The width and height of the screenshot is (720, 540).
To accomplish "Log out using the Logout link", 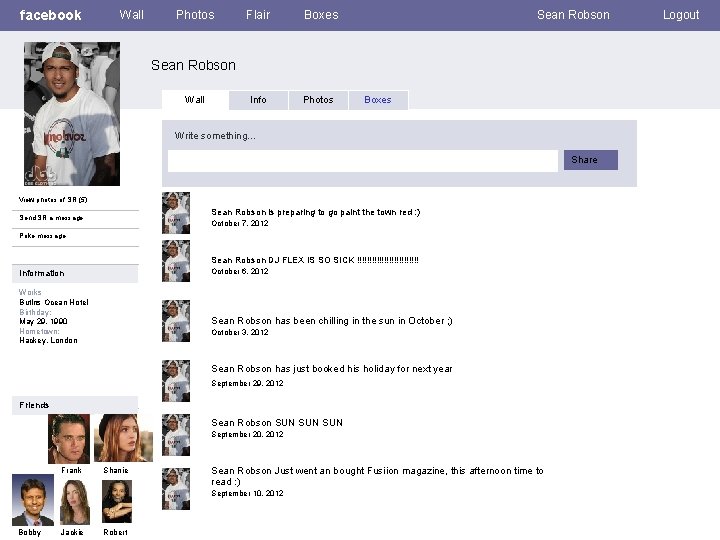I will pos(681,15).
